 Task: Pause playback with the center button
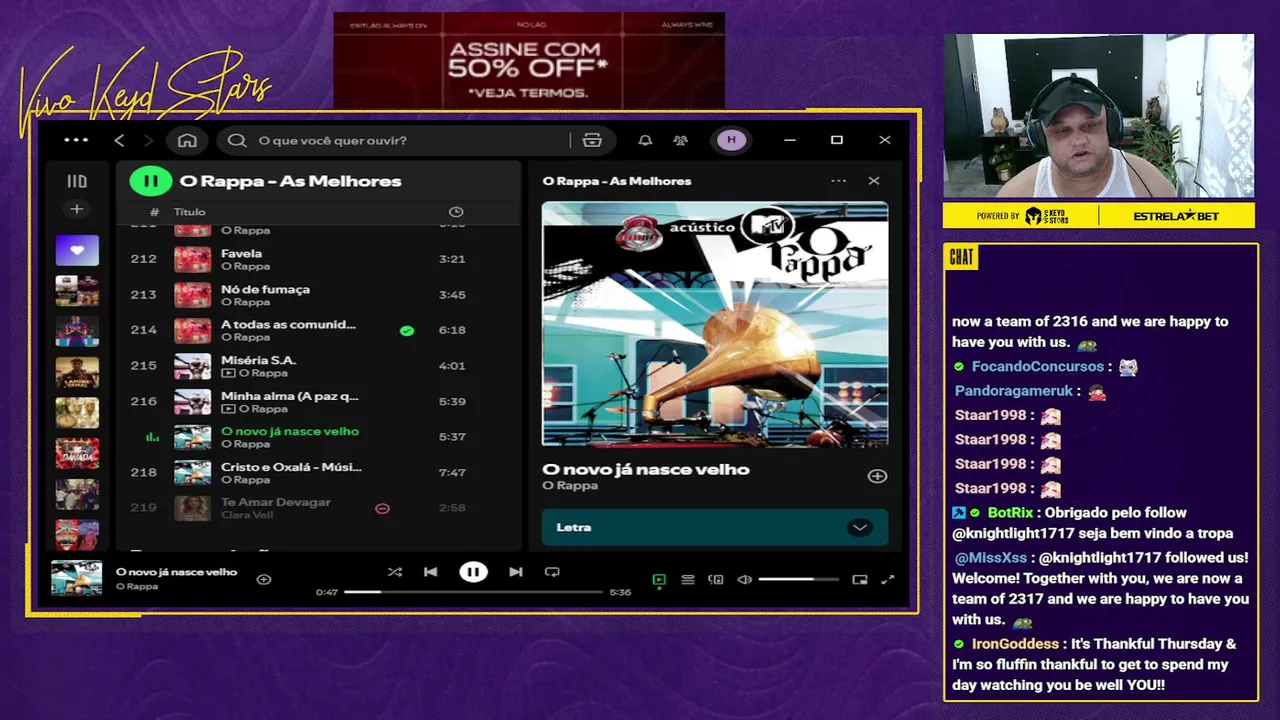pyautogui.click(x=473, y=572)
